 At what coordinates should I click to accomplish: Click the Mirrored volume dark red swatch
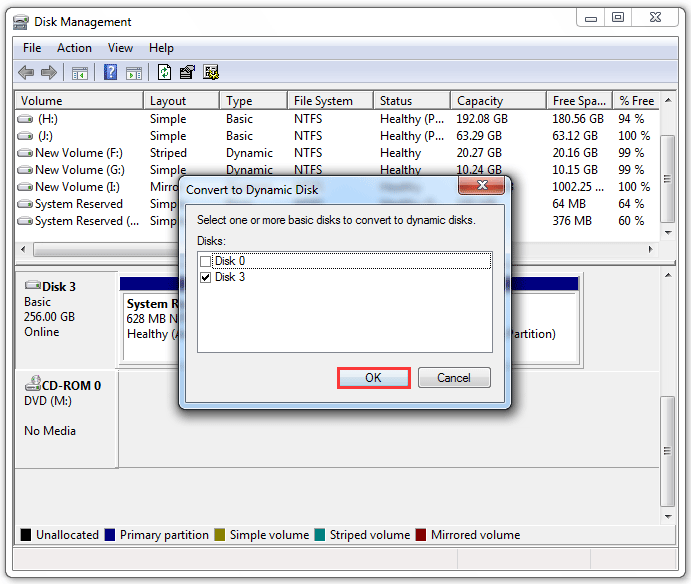(421, 535)
